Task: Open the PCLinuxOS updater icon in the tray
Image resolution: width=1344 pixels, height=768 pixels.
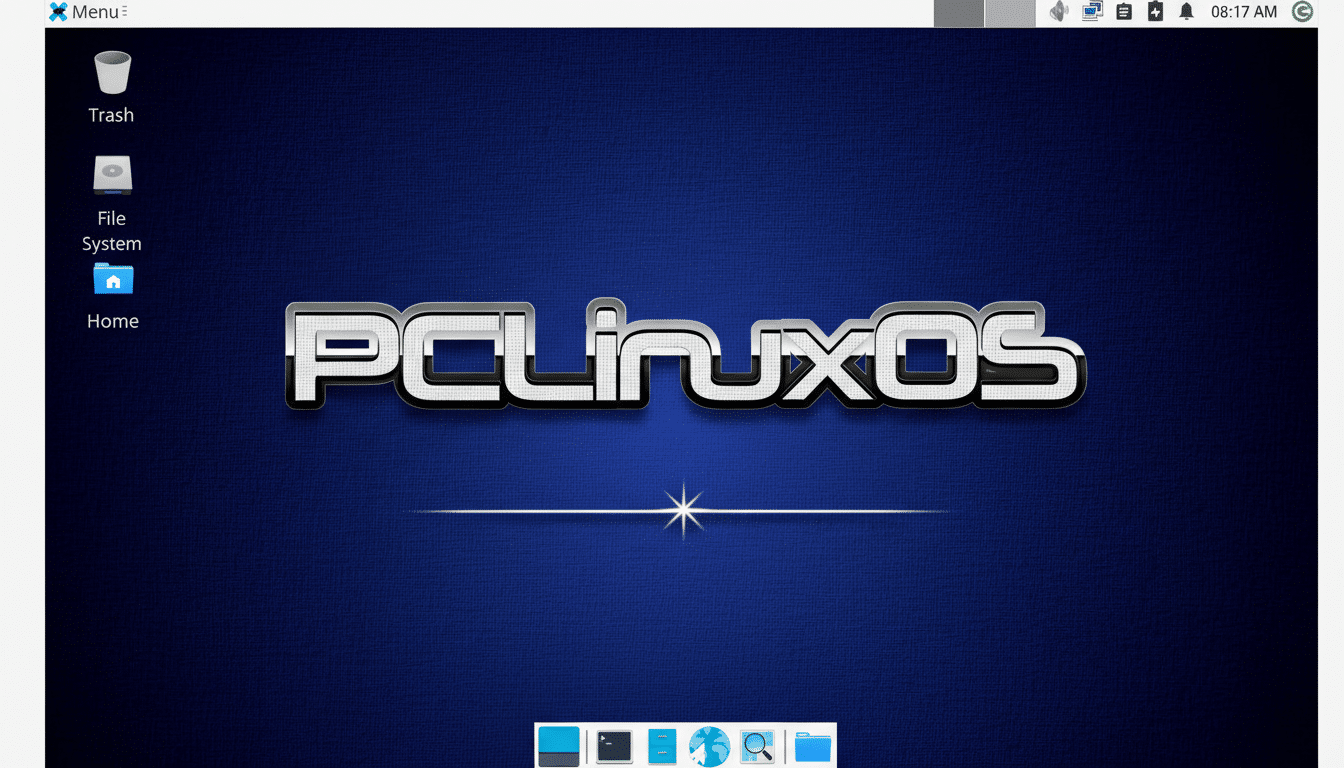Action: (1302, 11)
